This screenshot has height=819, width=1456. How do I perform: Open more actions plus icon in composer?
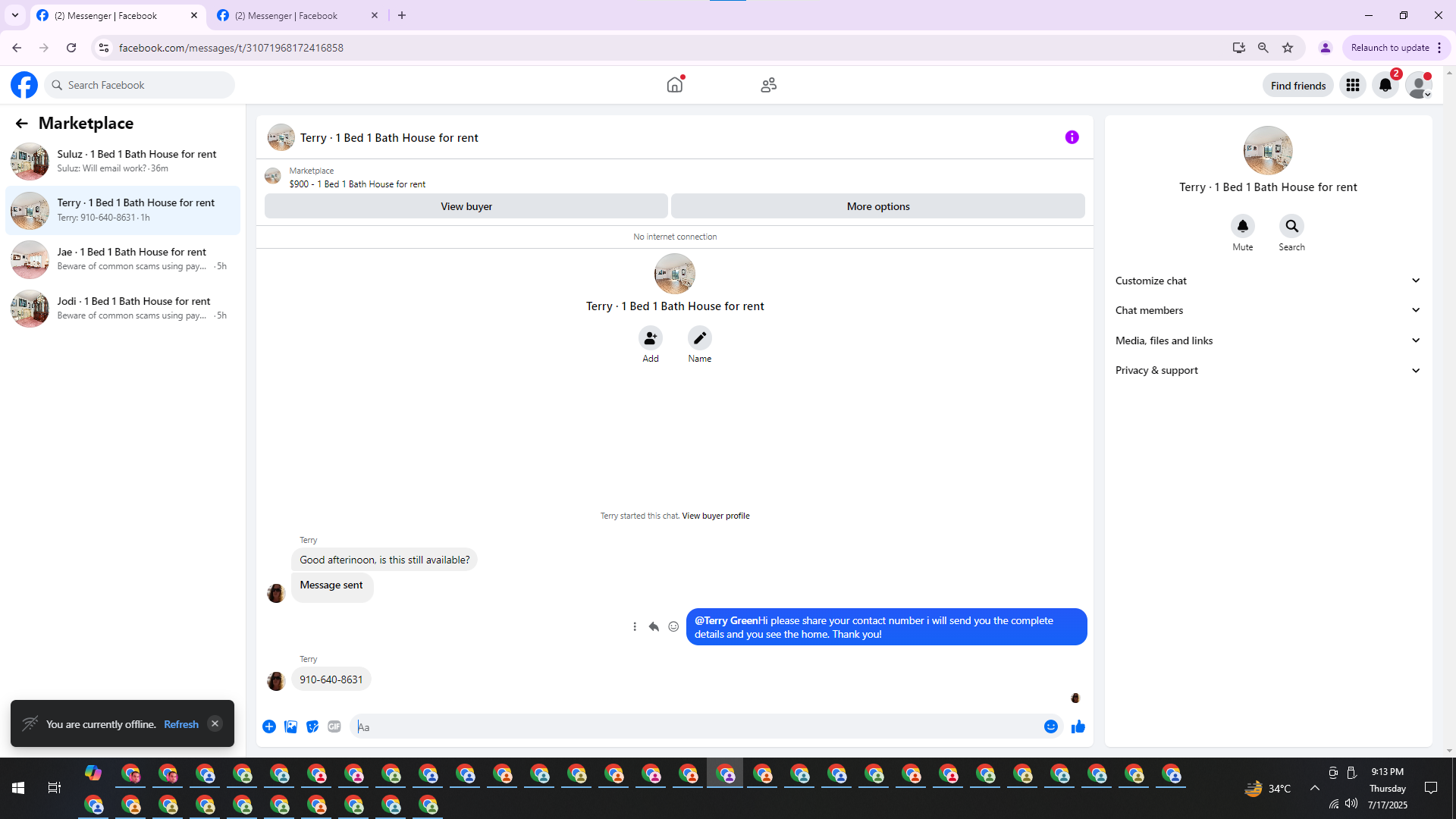[x=269, y=726]
